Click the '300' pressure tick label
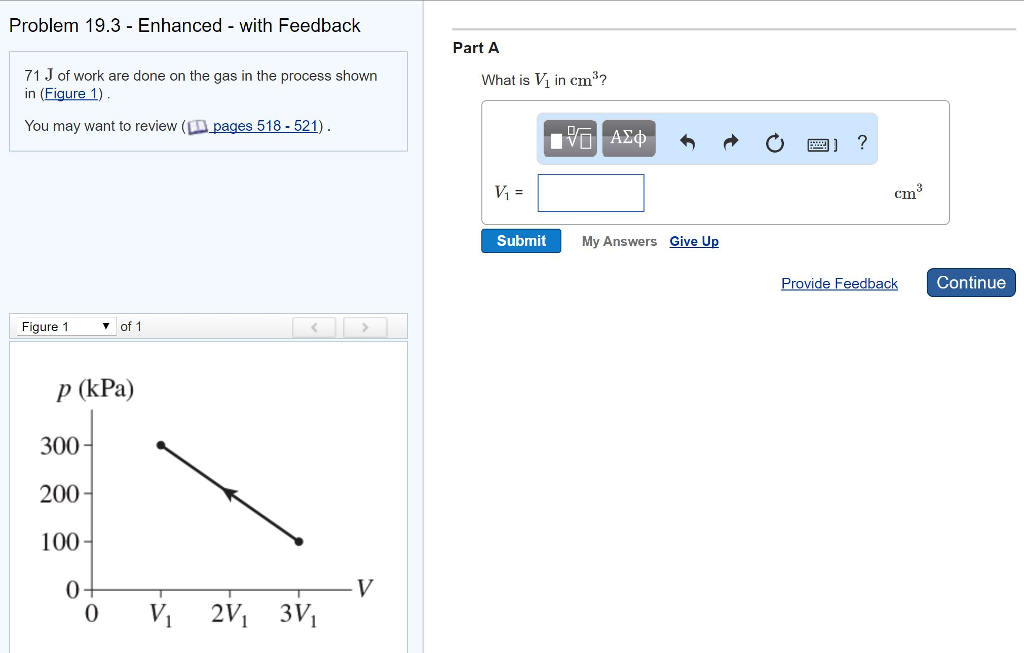 pyautogui.click(x=59, y=446)
